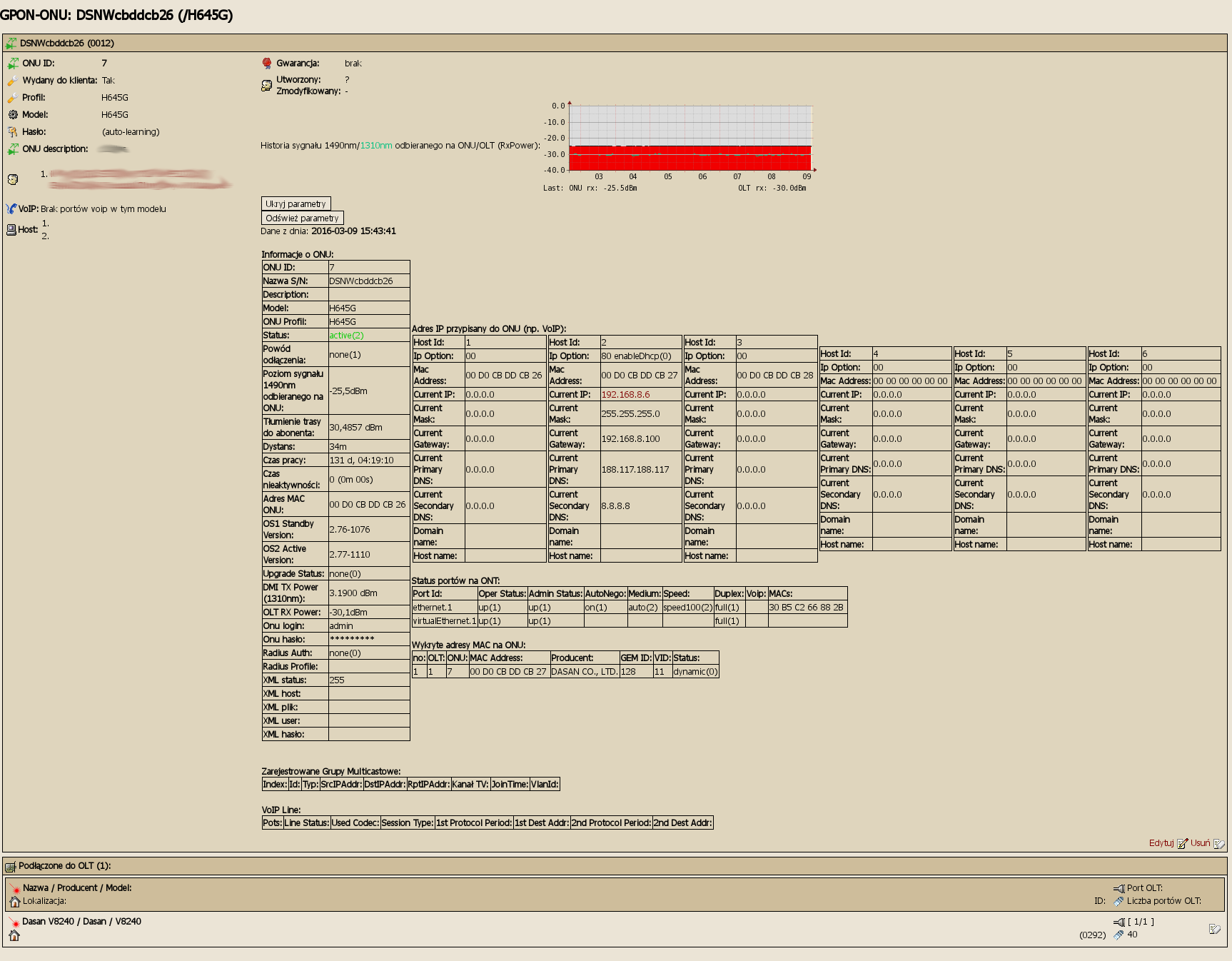Open the Usuń link
Screen dimensions: 1232x961
point(1200,843)
